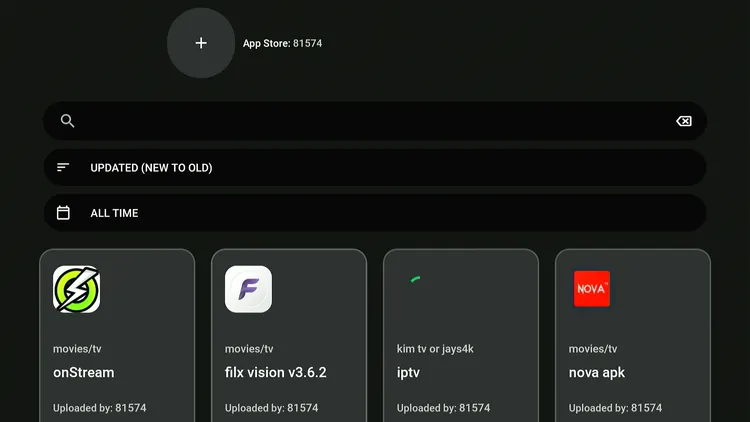750x422 pixels.
Task: Click the round plus add button
Action: tap(201, 43)
